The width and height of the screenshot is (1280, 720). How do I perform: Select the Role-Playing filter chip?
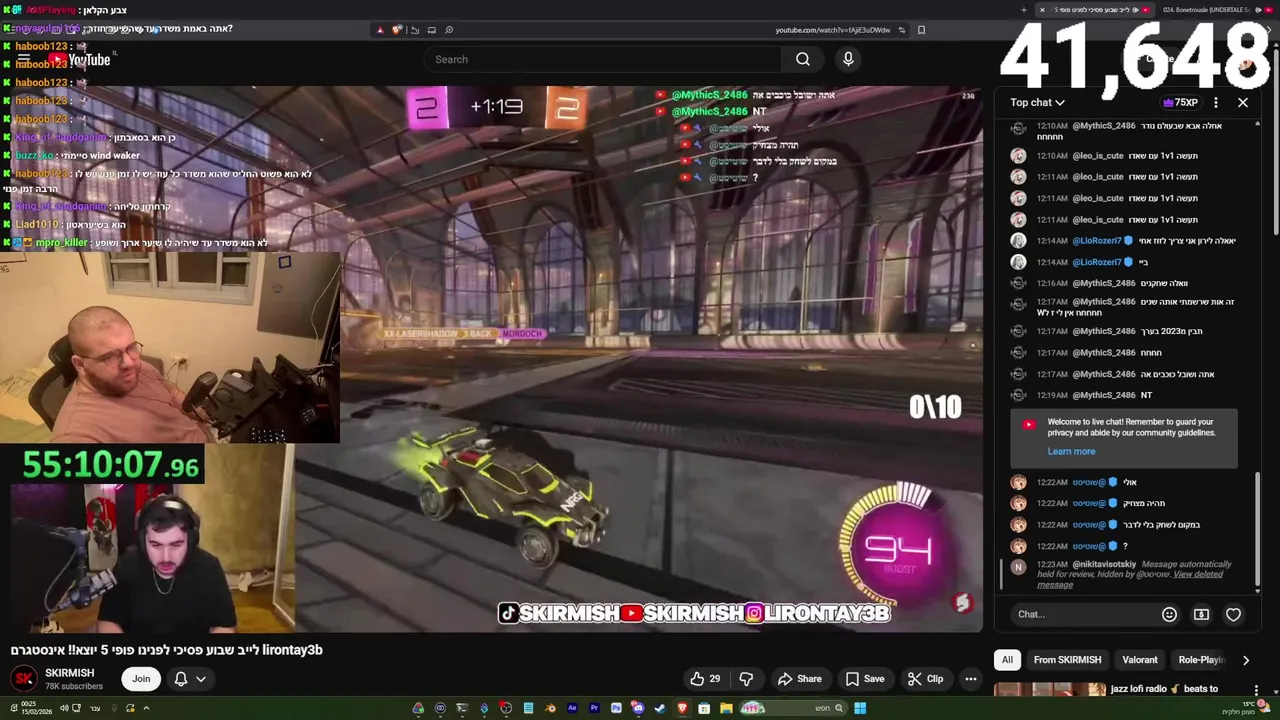coord(1201,660)
